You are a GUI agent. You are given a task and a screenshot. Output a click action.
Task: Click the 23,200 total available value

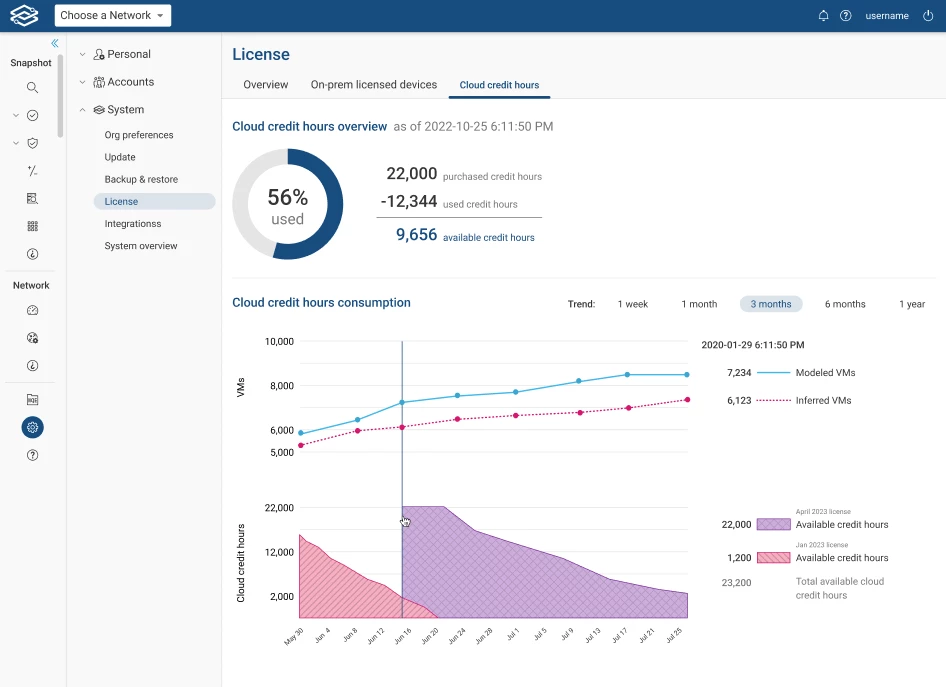[736, 583]
